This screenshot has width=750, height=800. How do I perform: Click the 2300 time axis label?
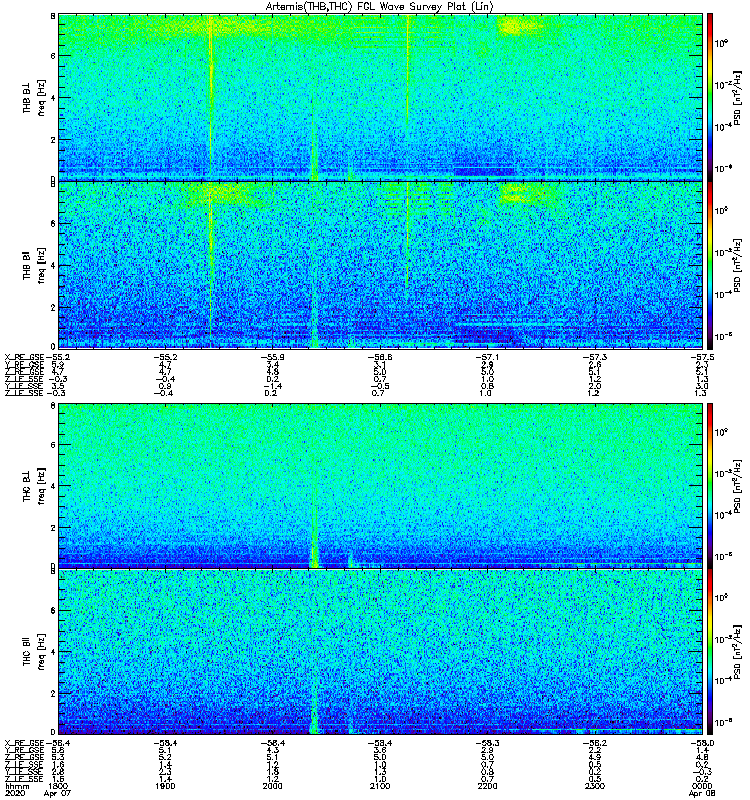(x=594, y=786)
